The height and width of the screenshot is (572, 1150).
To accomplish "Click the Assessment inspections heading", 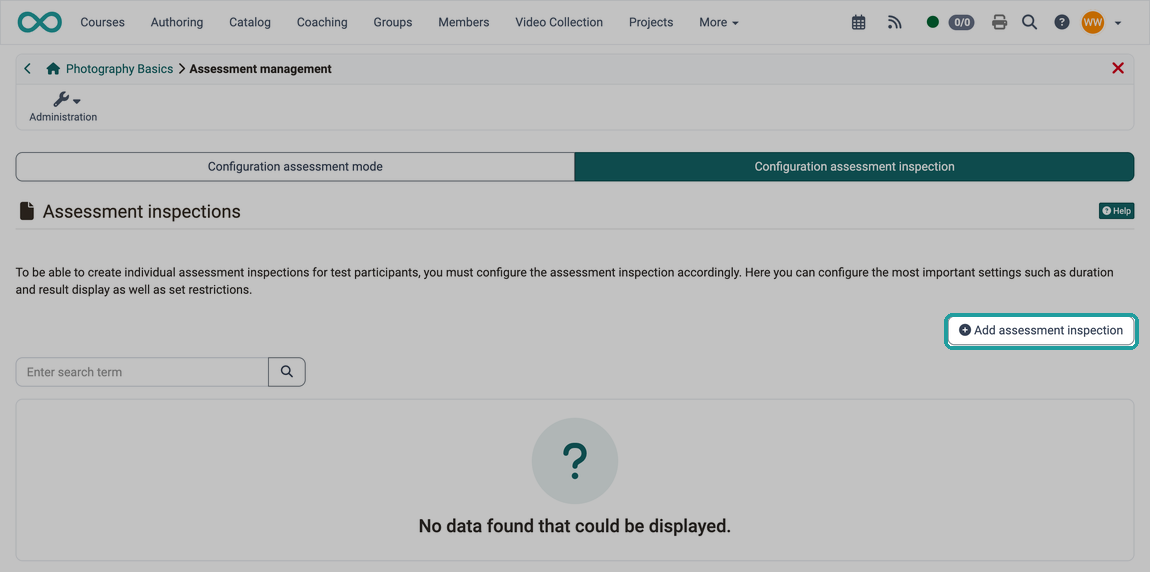I will point(142,211).
